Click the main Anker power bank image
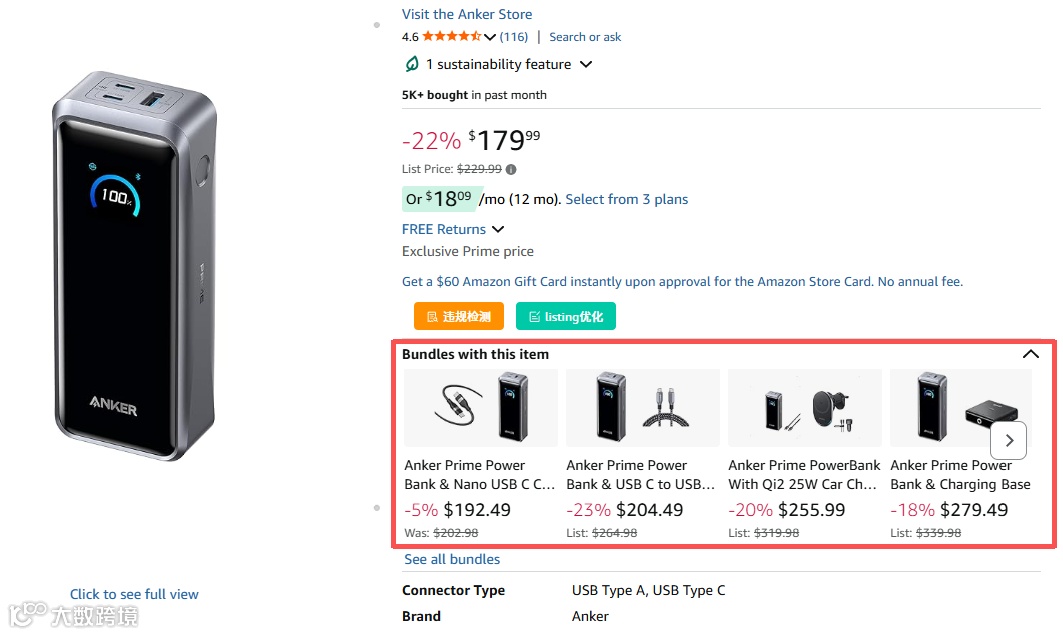Image resolution: width=1063 pixels, height=635 pixels. [x=134, y=265]
